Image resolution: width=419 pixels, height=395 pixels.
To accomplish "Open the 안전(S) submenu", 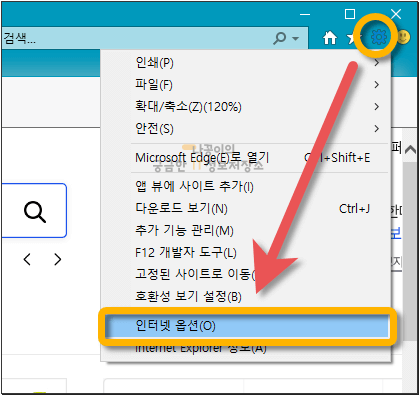I will click(246, 129).
